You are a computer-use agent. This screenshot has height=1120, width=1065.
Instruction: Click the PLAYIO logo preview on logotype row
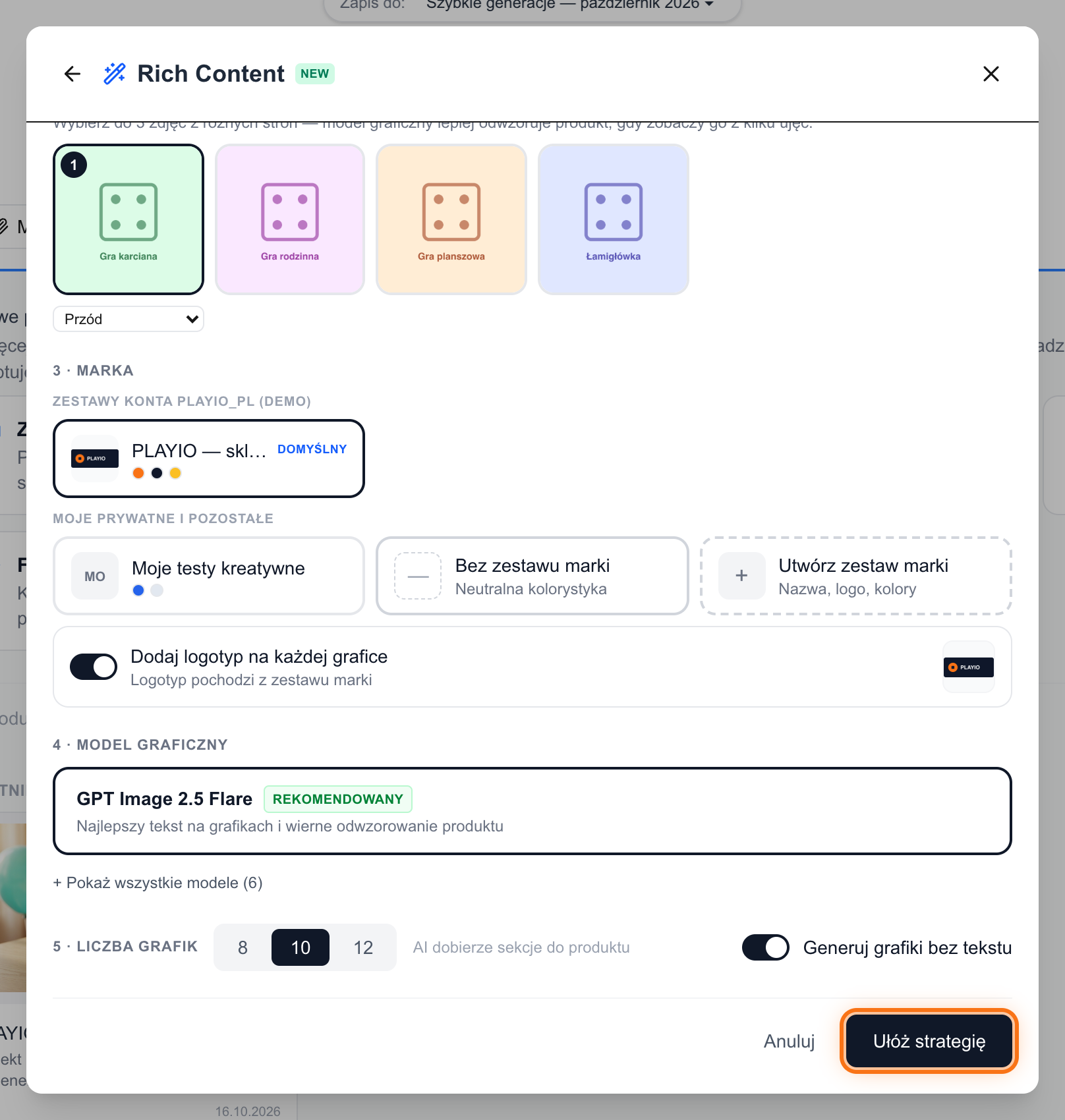pos(969,667)
